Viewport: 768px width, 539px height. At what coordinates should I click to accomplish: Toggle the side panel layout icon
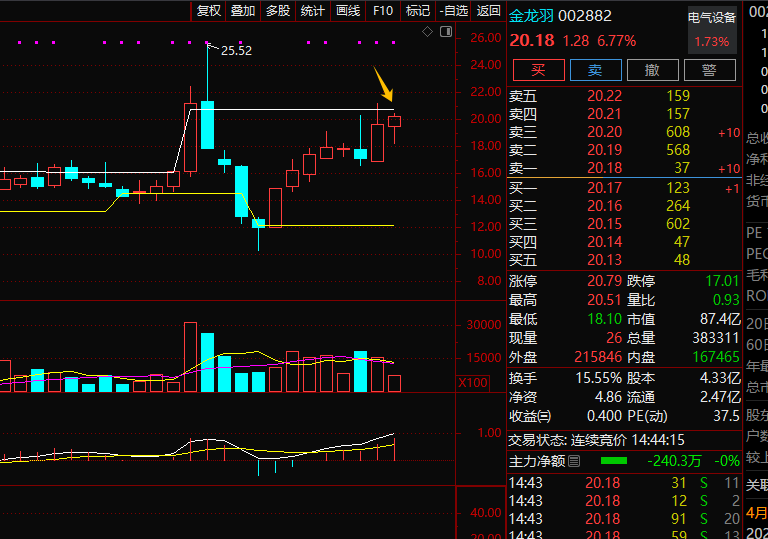[446, 32]
